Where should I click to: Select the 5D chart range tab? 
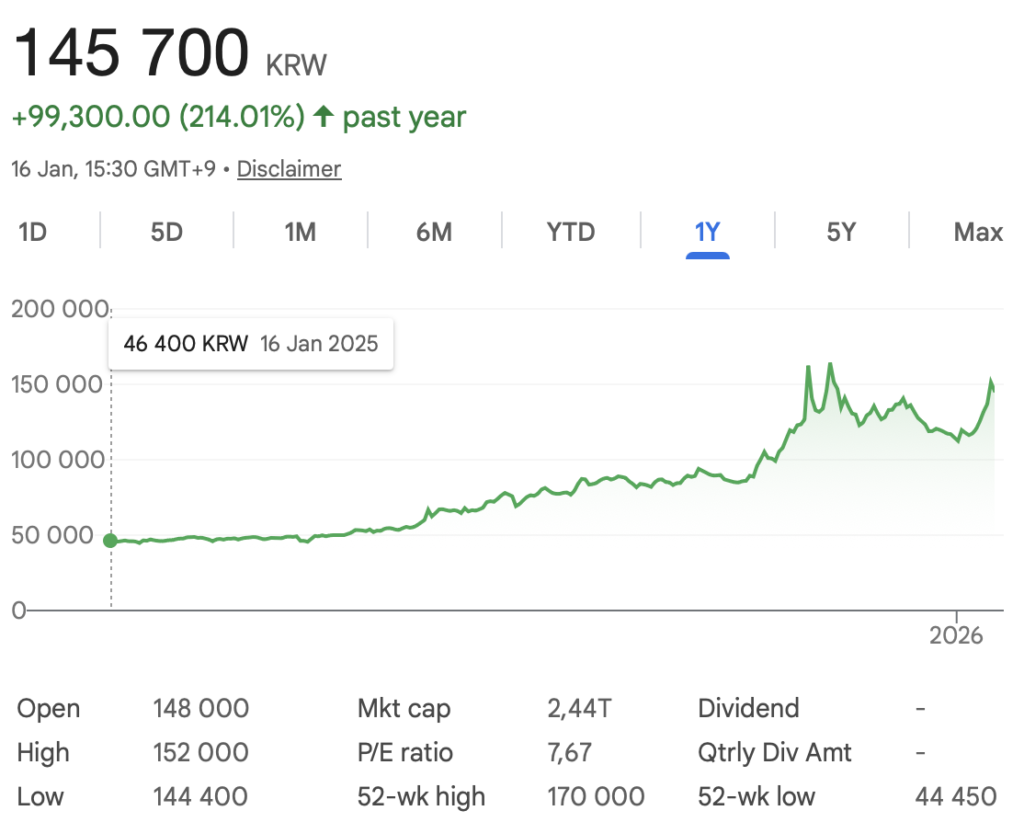point(167,232)
